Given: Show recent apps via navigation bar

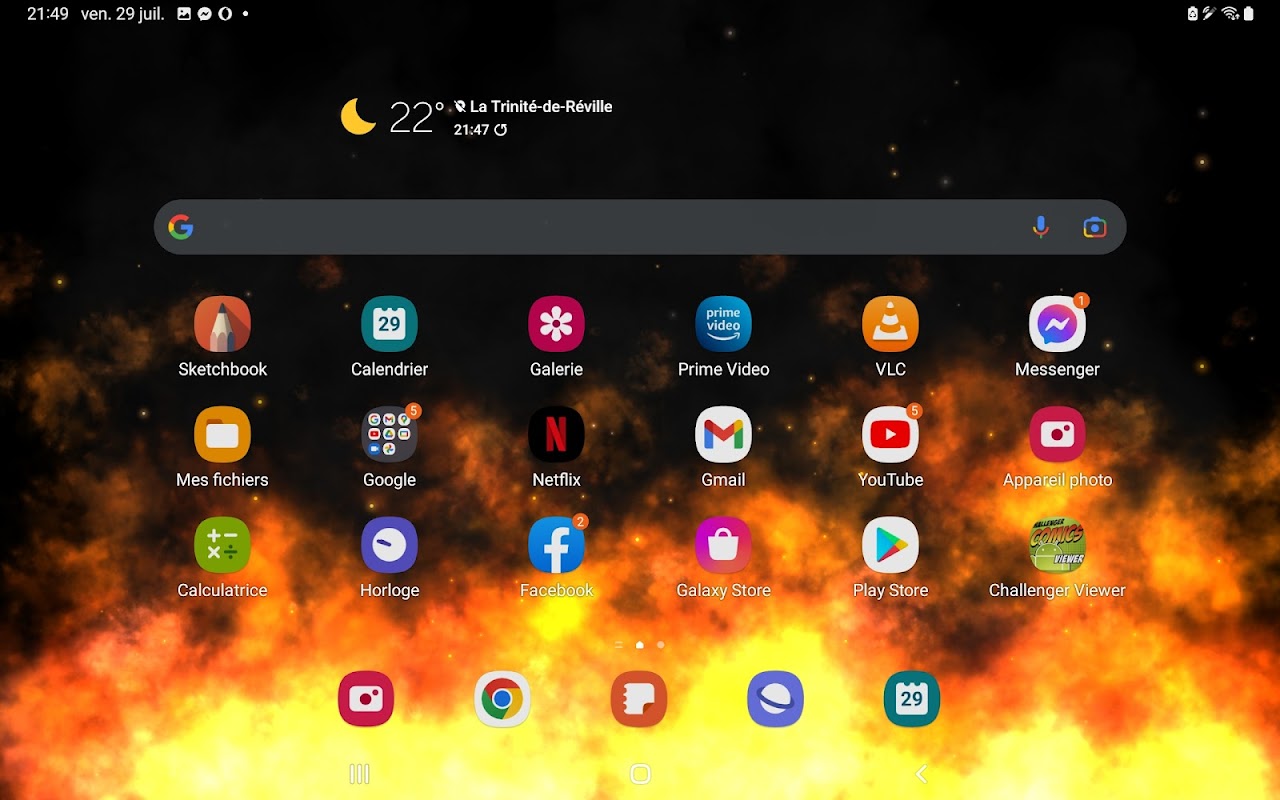Looking at the screenshot, I should pyautogui.click(x=359, y=774).
